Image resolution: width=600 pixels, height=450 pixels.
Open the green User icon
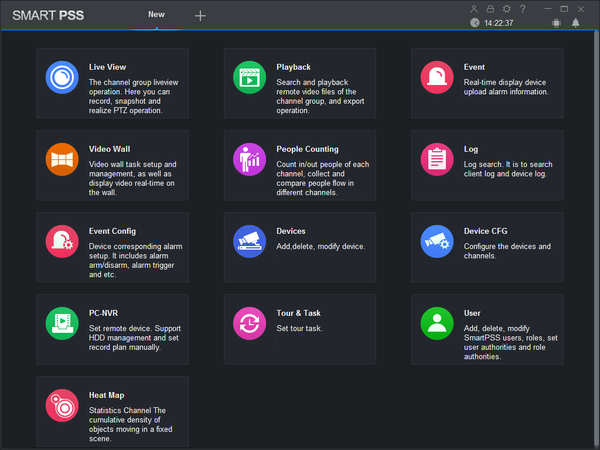(437, 323)
